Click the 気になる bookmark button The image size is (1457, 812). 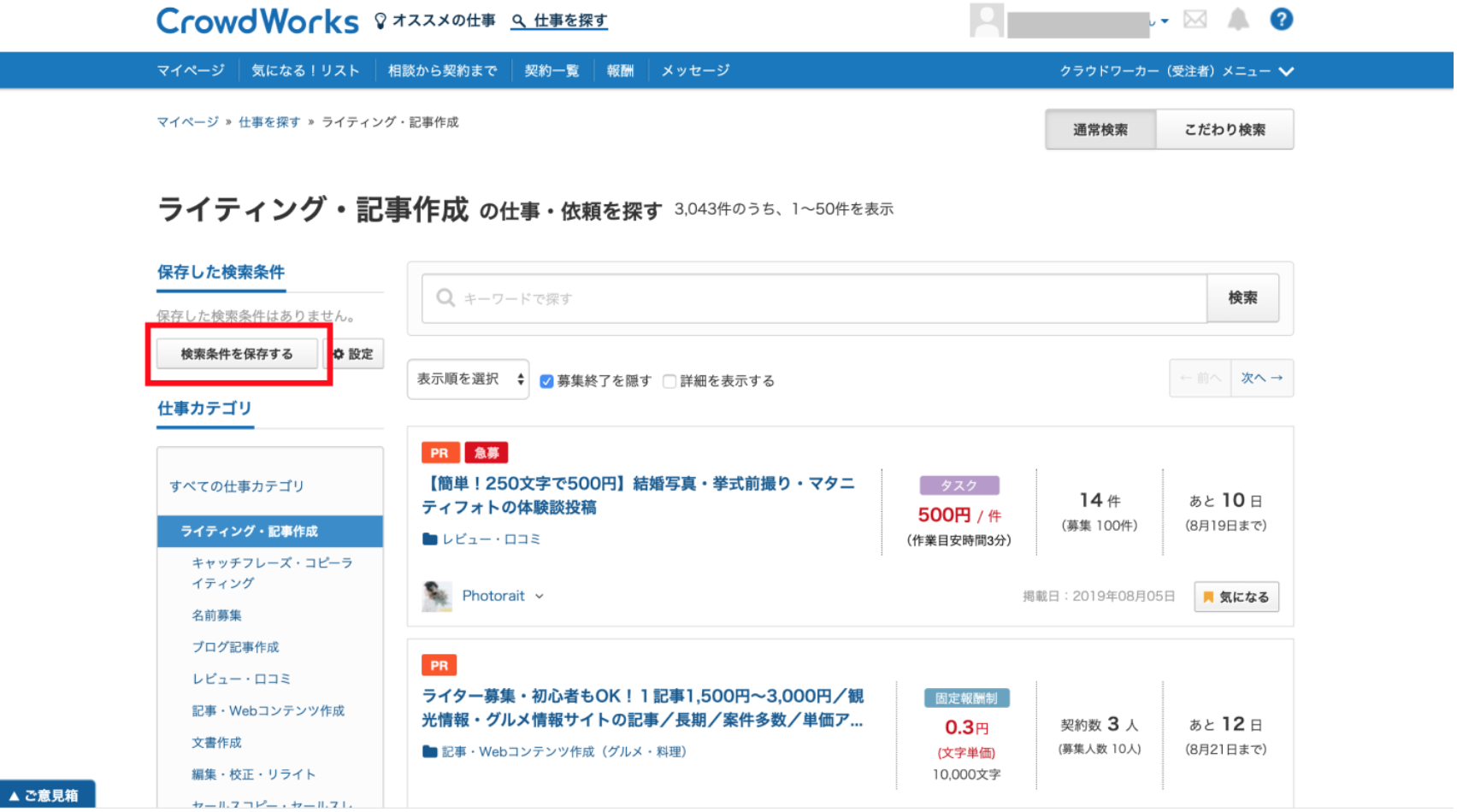[x=1236, y=597]
